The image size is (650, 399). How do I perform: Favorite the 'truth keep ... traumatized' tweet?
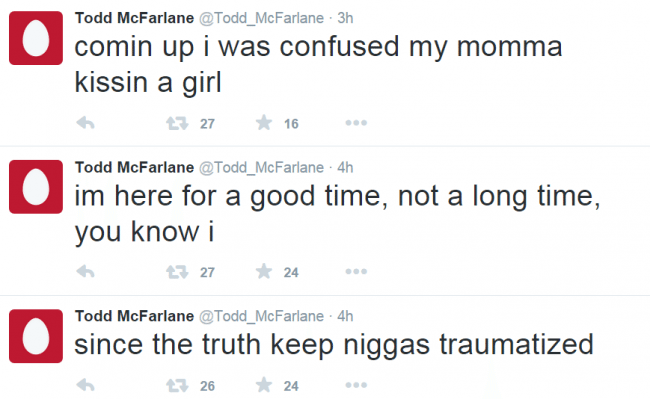coord(264,385)
